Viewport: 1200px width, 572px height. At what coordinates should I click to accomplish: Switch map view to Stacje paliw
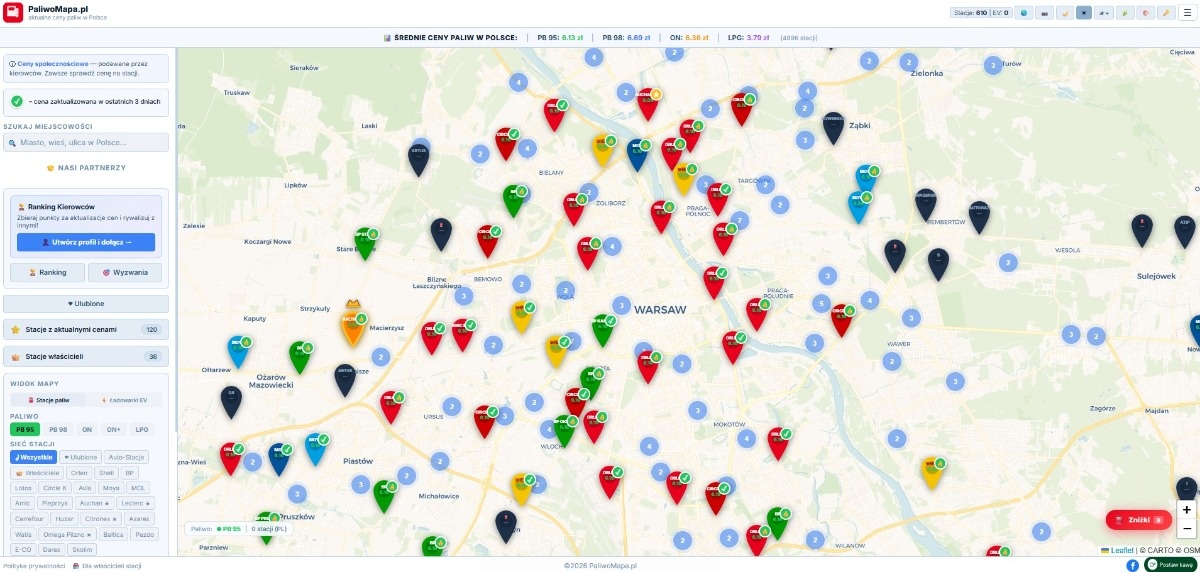[x=48, y=400]
